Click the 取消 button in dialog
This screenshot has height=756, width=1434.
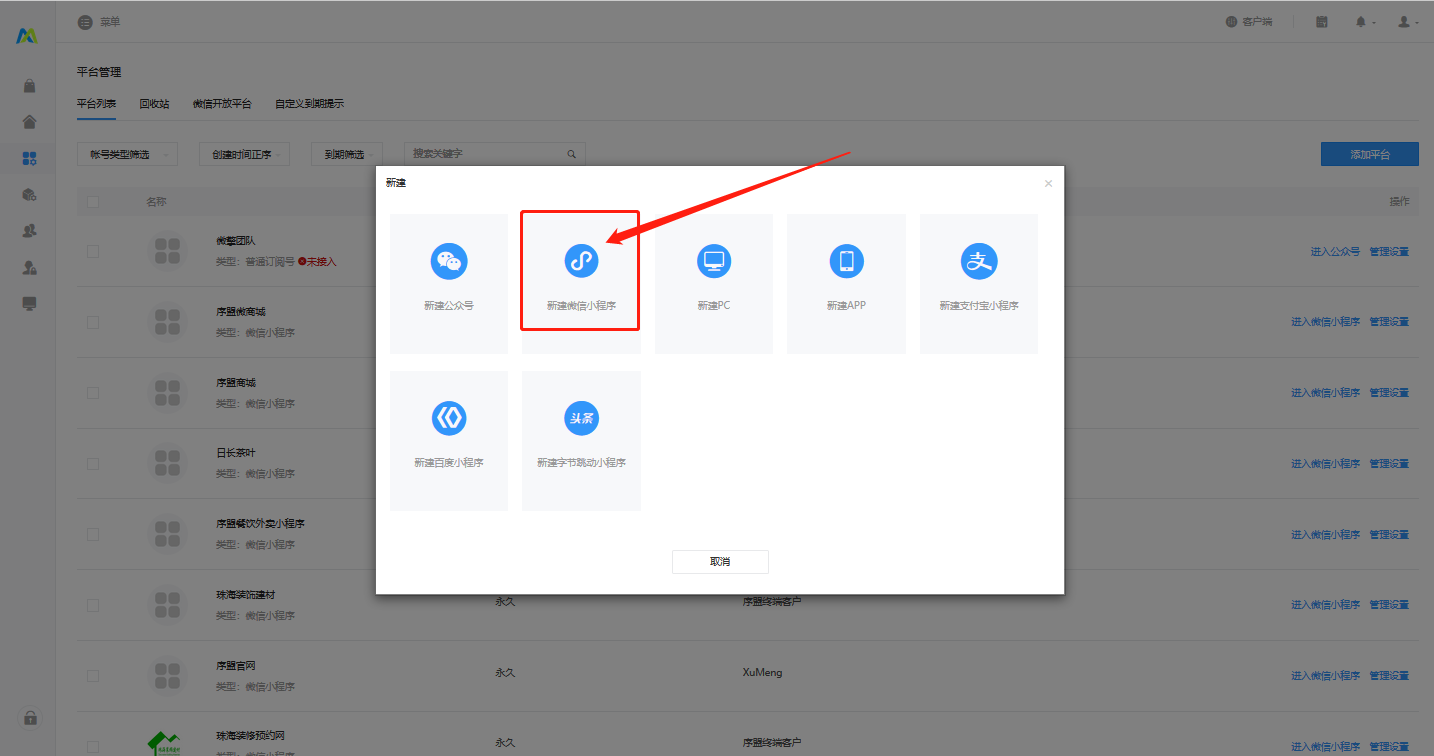[x=720, y=561]
